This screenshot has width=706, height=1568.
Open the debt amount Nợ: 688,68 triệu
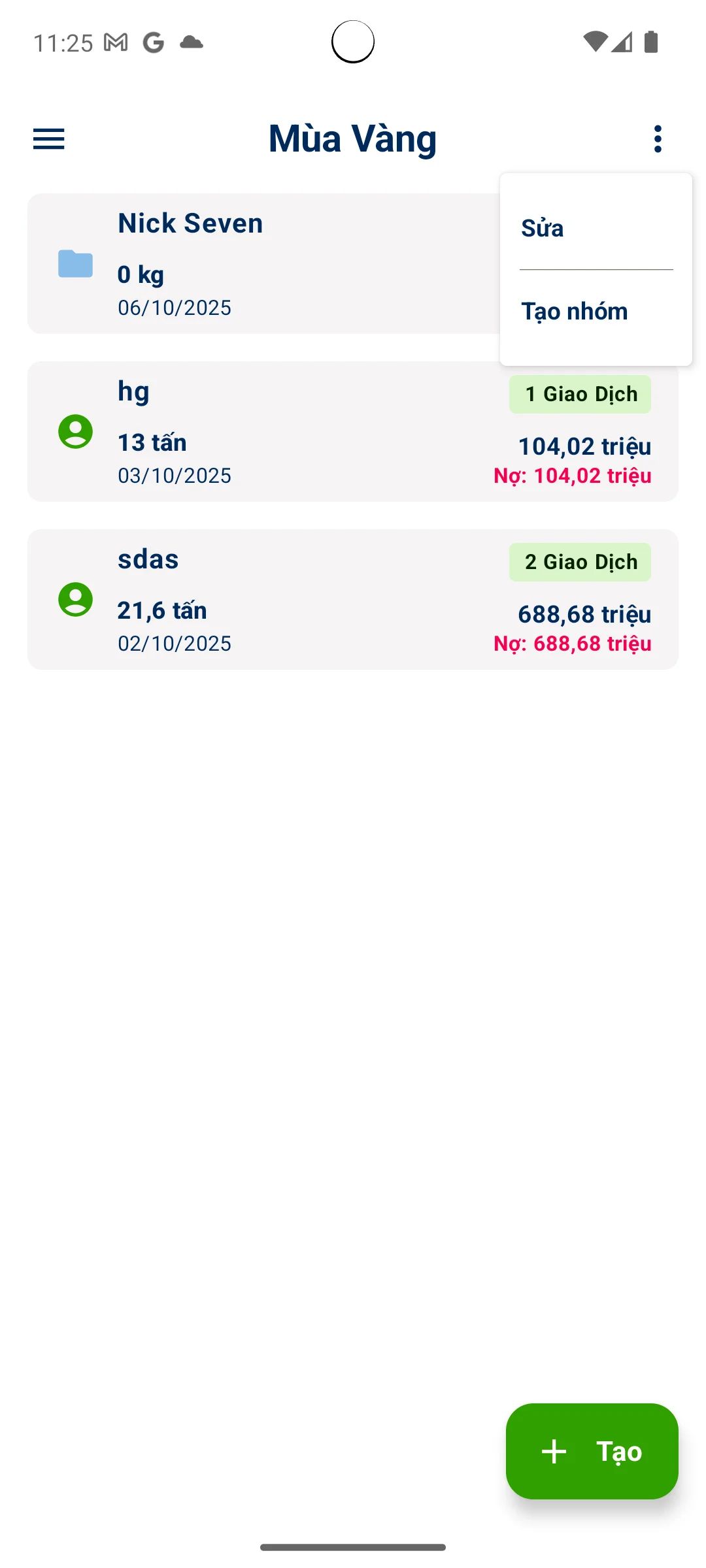tap(572, 644)
